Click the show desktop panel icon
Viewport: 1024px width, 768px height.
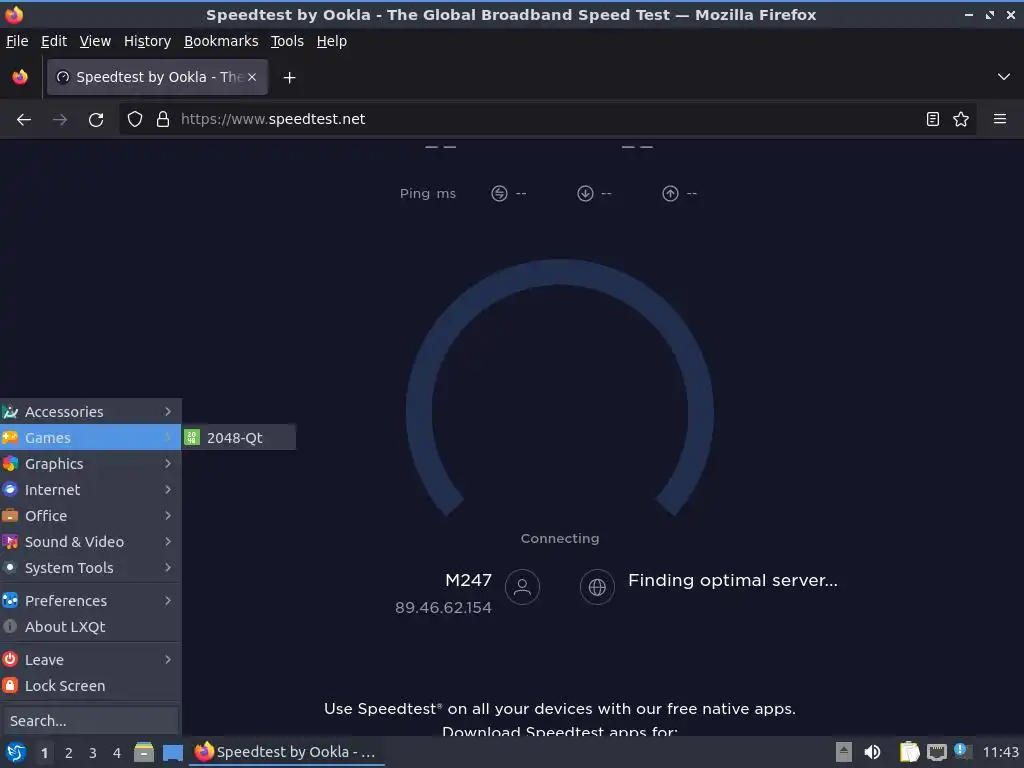172,752
